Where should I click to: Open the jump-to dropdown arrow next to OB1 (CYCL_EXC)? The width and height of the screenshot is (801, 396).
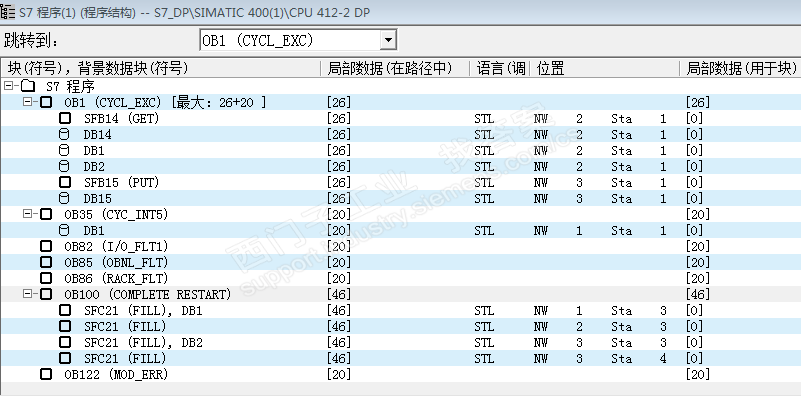[388, 40]
